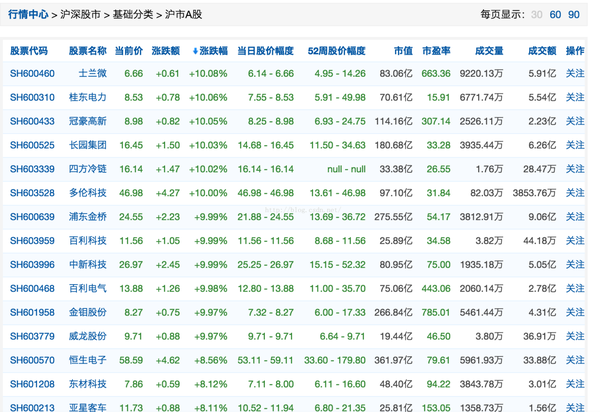Open stock name 中新科技
This screenshot has height=412, width=600.
[x=88, y=265]
